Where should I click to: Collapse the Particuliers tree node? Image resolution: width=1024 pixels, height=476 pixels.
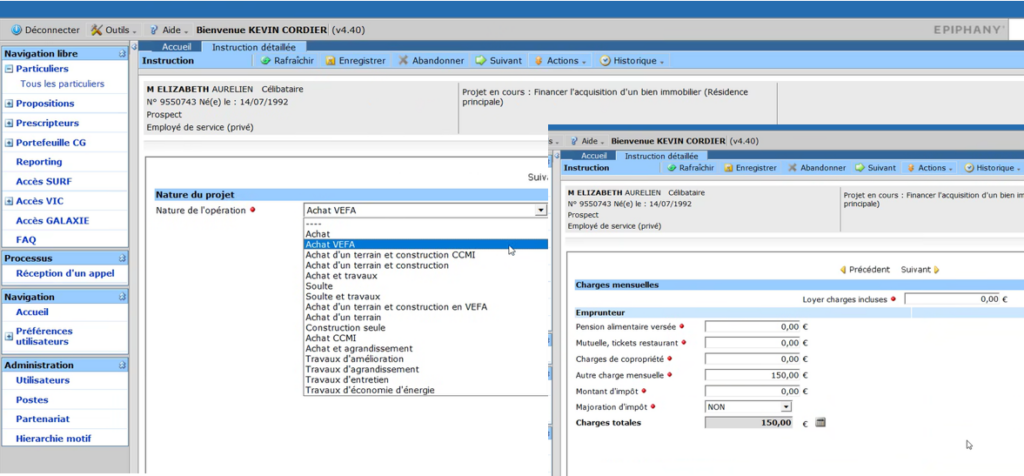pos(9,69)
